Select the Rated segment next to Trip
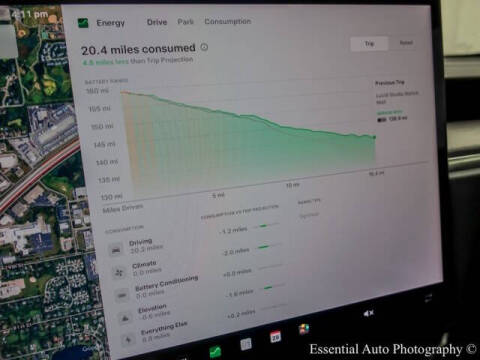This screenshot has width=480, height=360. (x=406, y=43)
